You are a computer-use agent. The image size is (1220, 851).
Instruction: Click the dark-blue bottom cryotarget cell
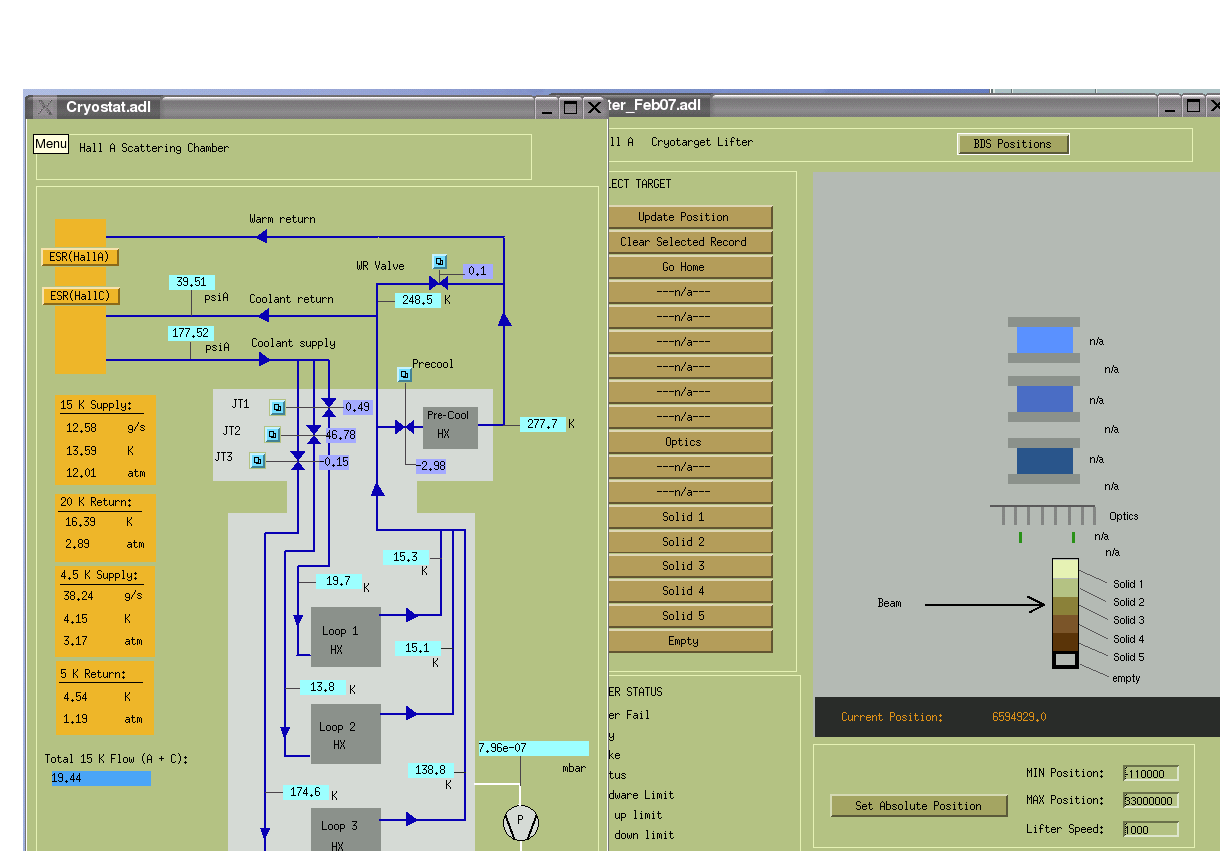pyautogui.click(x=1044, y=461)
